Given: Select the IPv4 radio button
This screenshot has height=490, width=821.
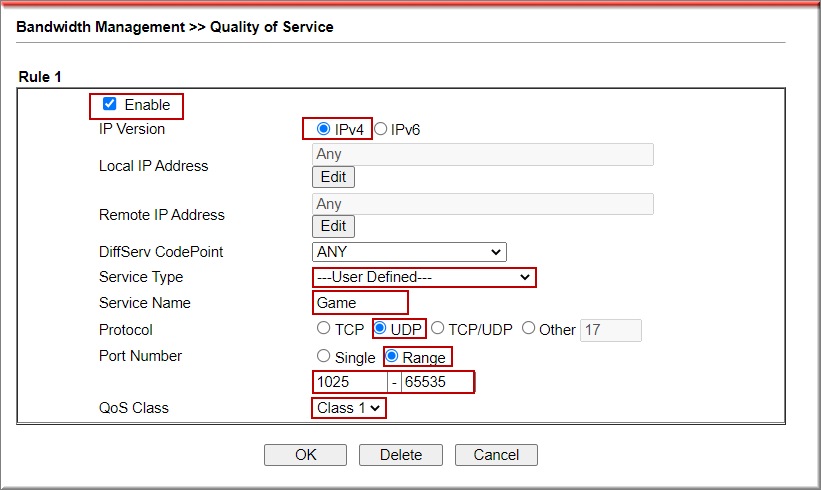Looking at the screenshot, I should (x=323, y=129).
